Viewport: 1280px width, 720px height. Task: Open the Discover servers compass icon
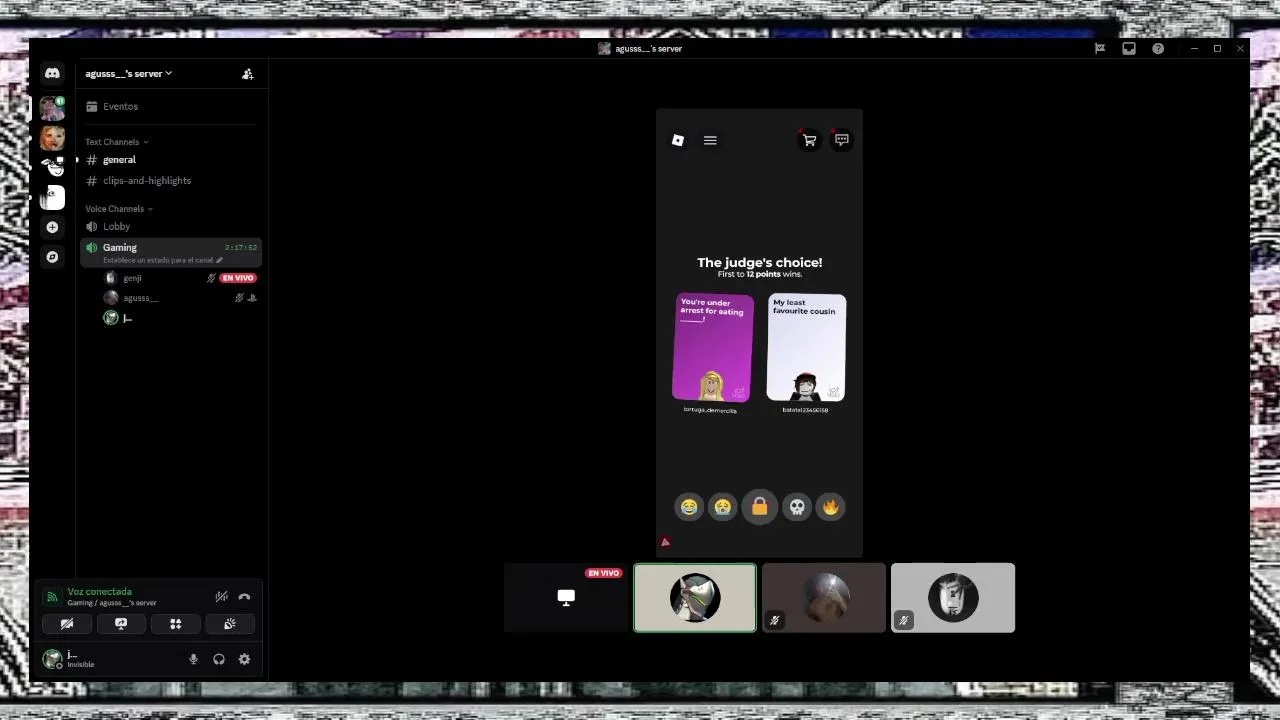[x=52, y=257]
